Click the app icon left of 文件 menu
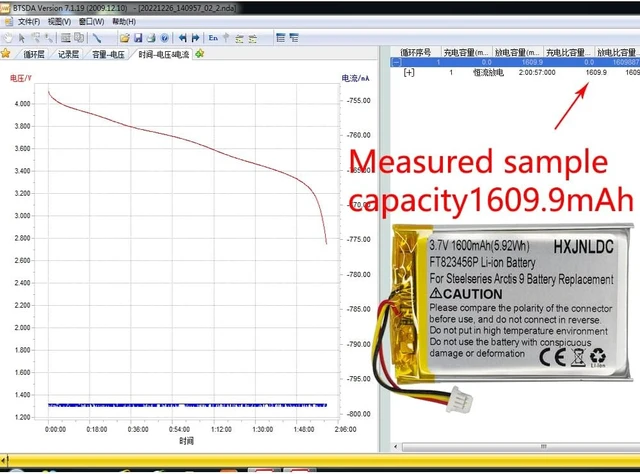Viewport: 640px width, 474px height. point(9,22)
